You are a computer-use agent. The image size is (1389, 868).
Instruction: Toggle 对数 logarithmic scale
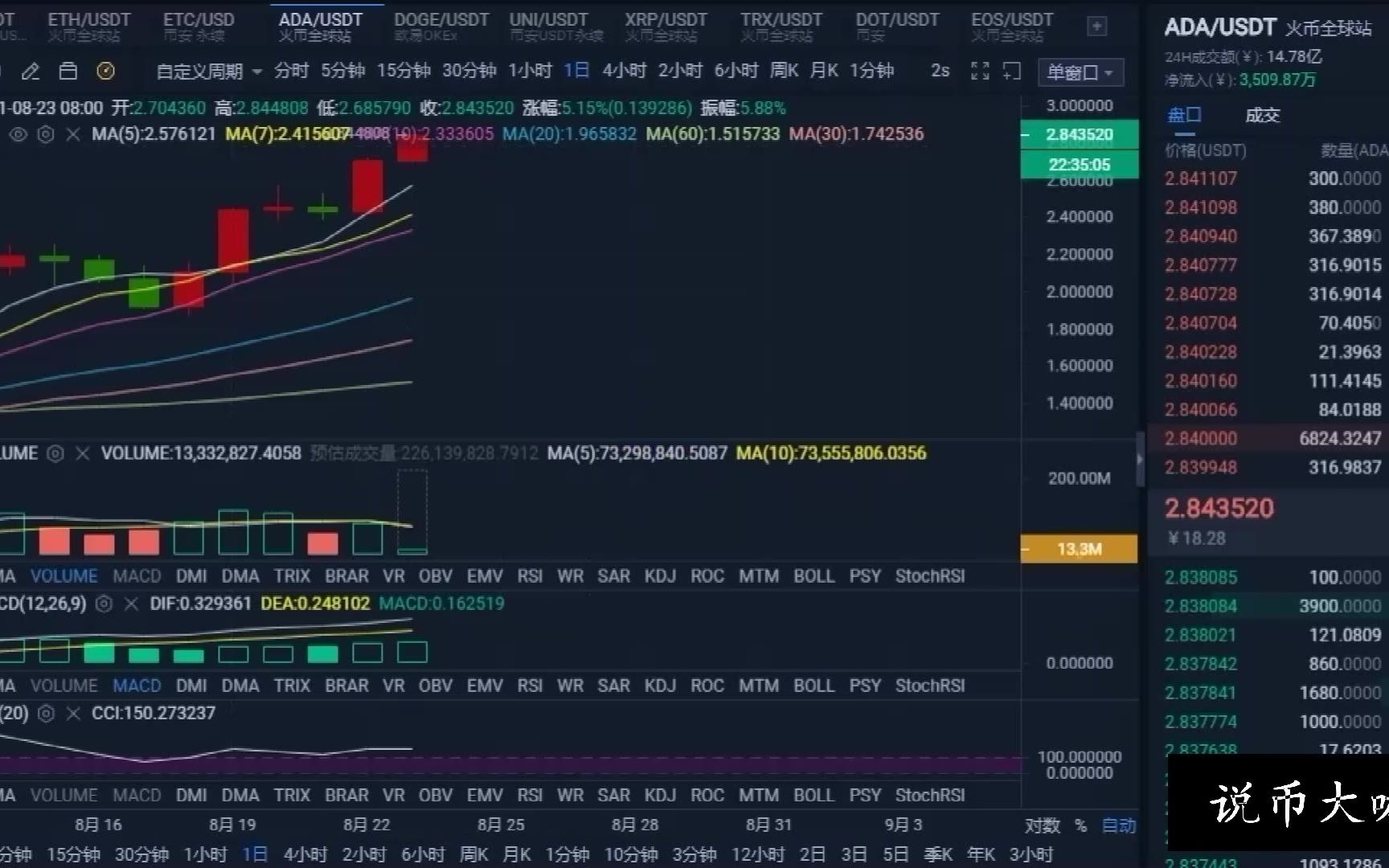coord(1043,826)
